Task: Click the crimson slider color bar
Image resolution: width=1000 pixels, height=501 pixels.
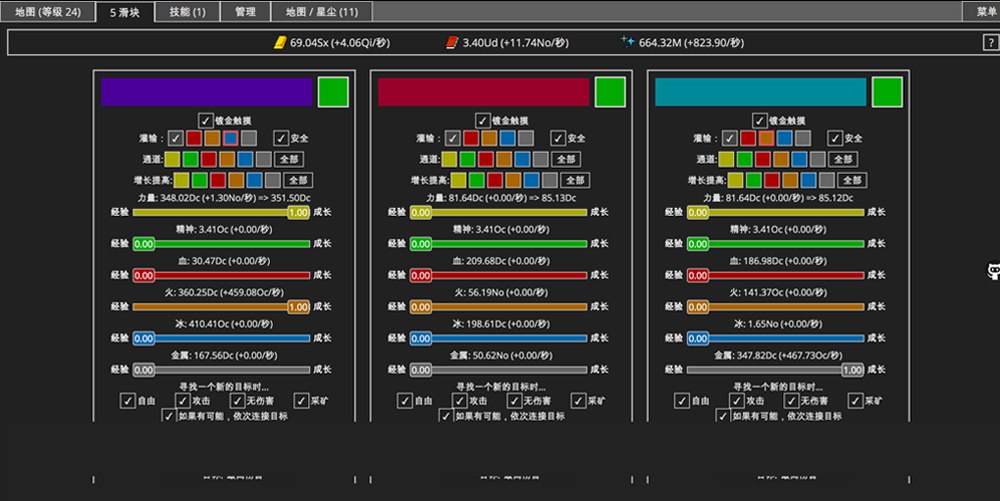Action: pos(483,92)
